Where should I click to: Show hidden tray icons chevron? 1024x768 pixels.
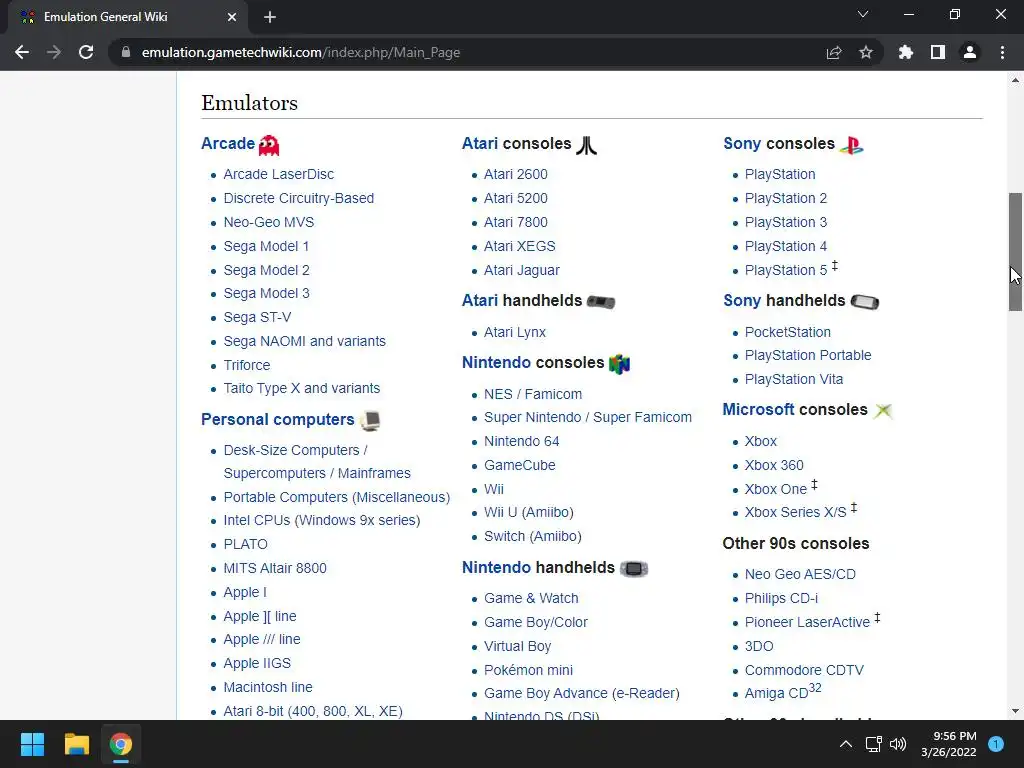pyautogui.click(x=846, y=744)
